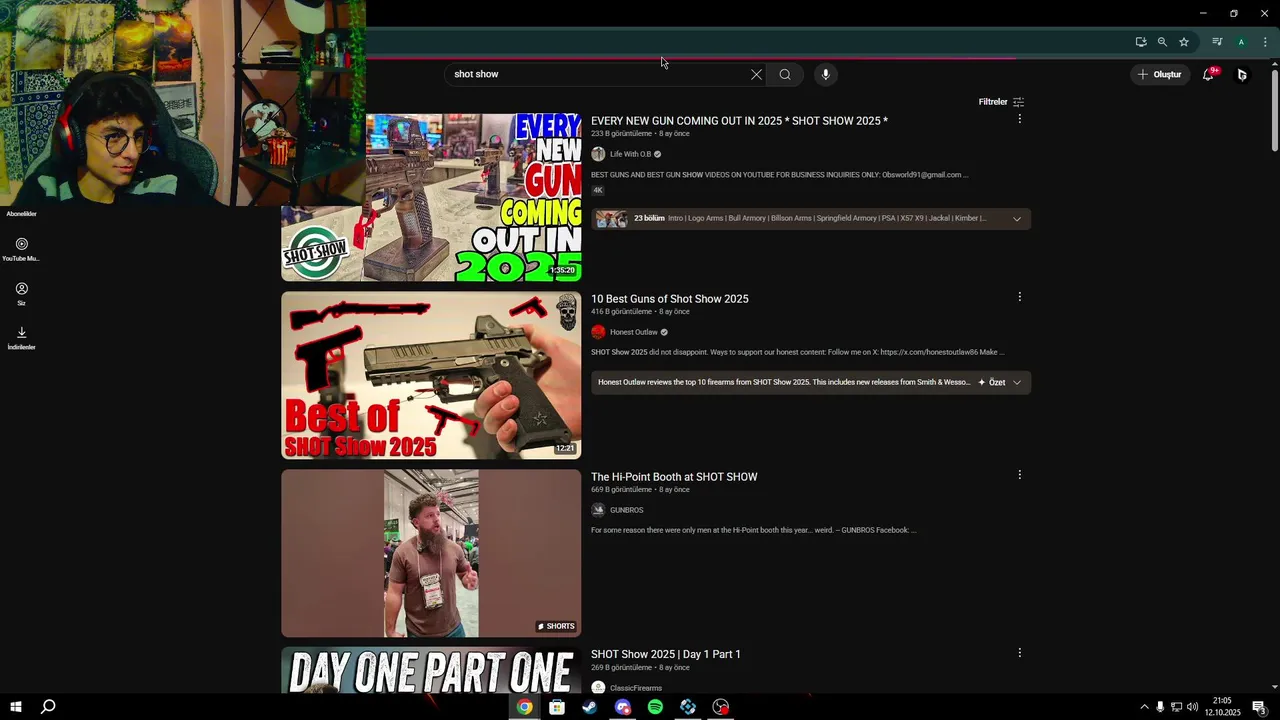Open EVERY NEW GUN COMING OUT IN 2025 title

click(739, 121)
